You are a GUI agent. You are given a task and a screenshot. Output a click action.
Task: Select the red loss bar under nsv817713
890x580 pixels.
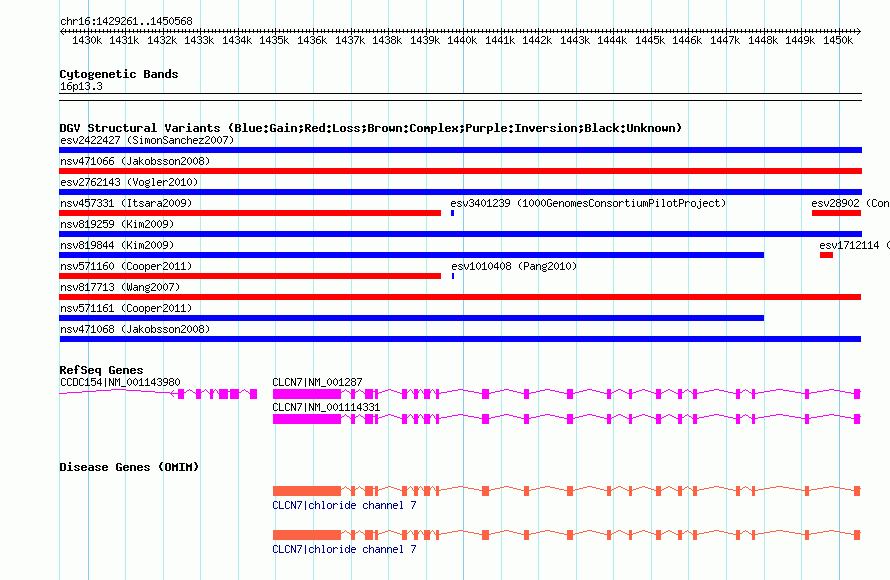(x=460, y=297)
